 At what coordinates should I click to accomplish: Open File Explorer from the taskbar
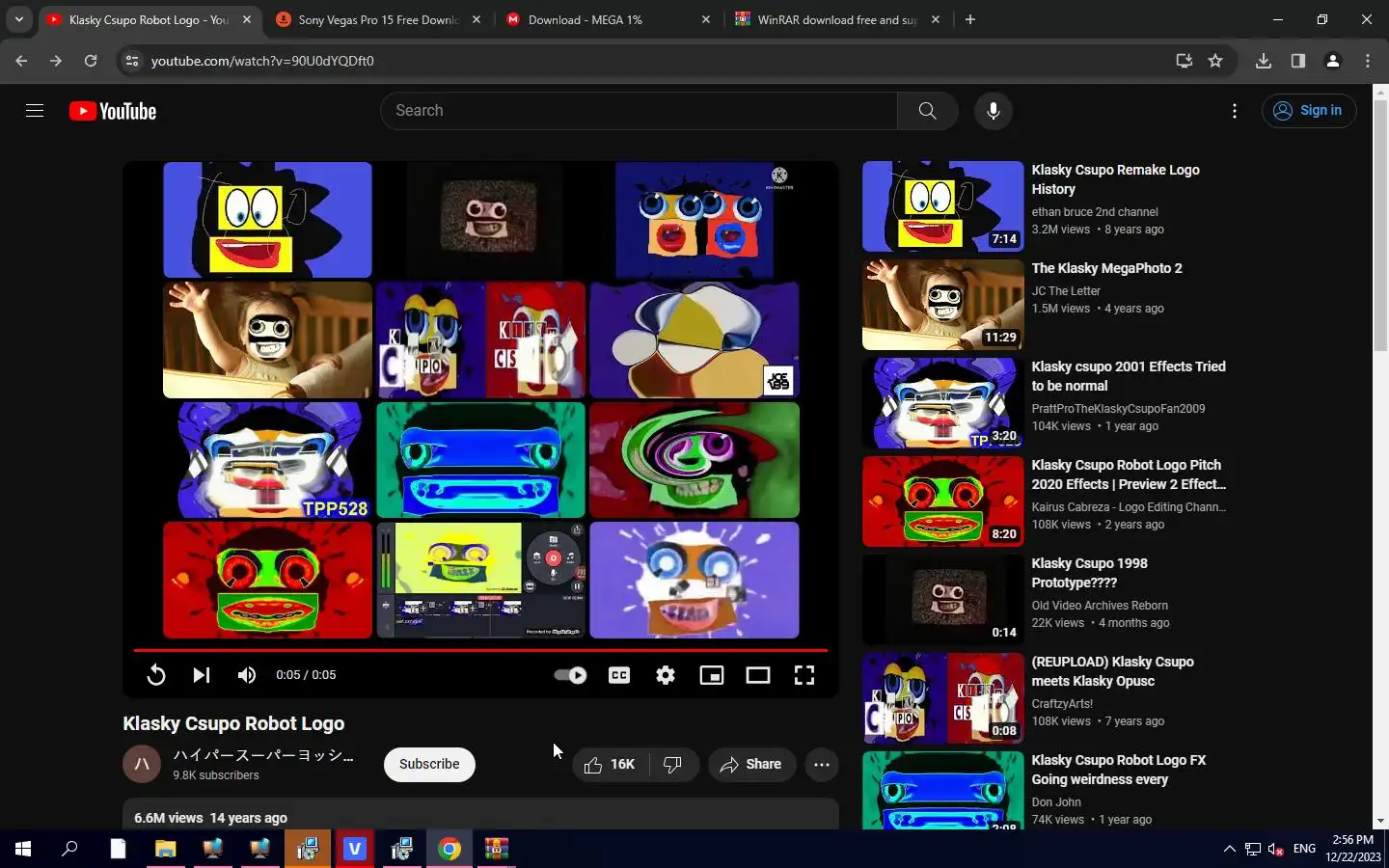(166, 849)
